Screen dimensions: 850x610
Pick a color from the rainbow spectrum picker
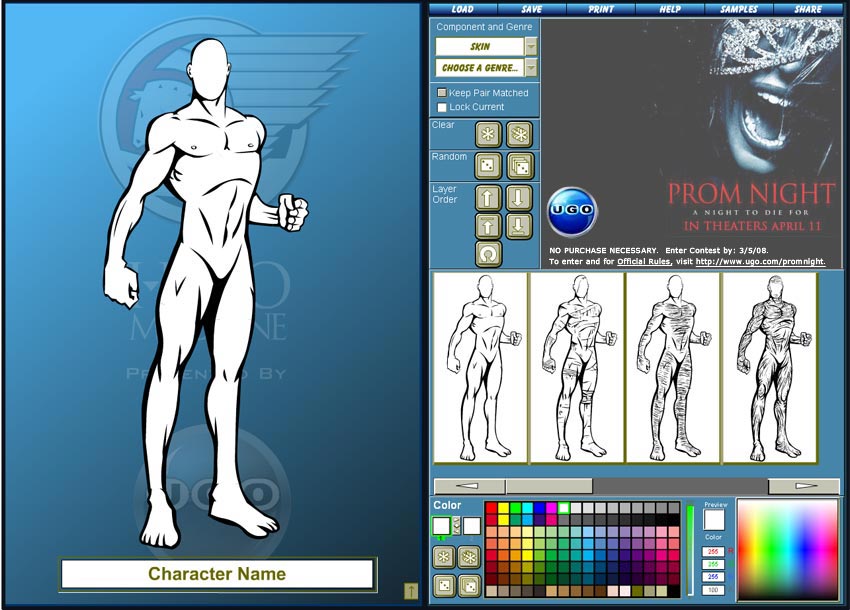coord(787,549)
